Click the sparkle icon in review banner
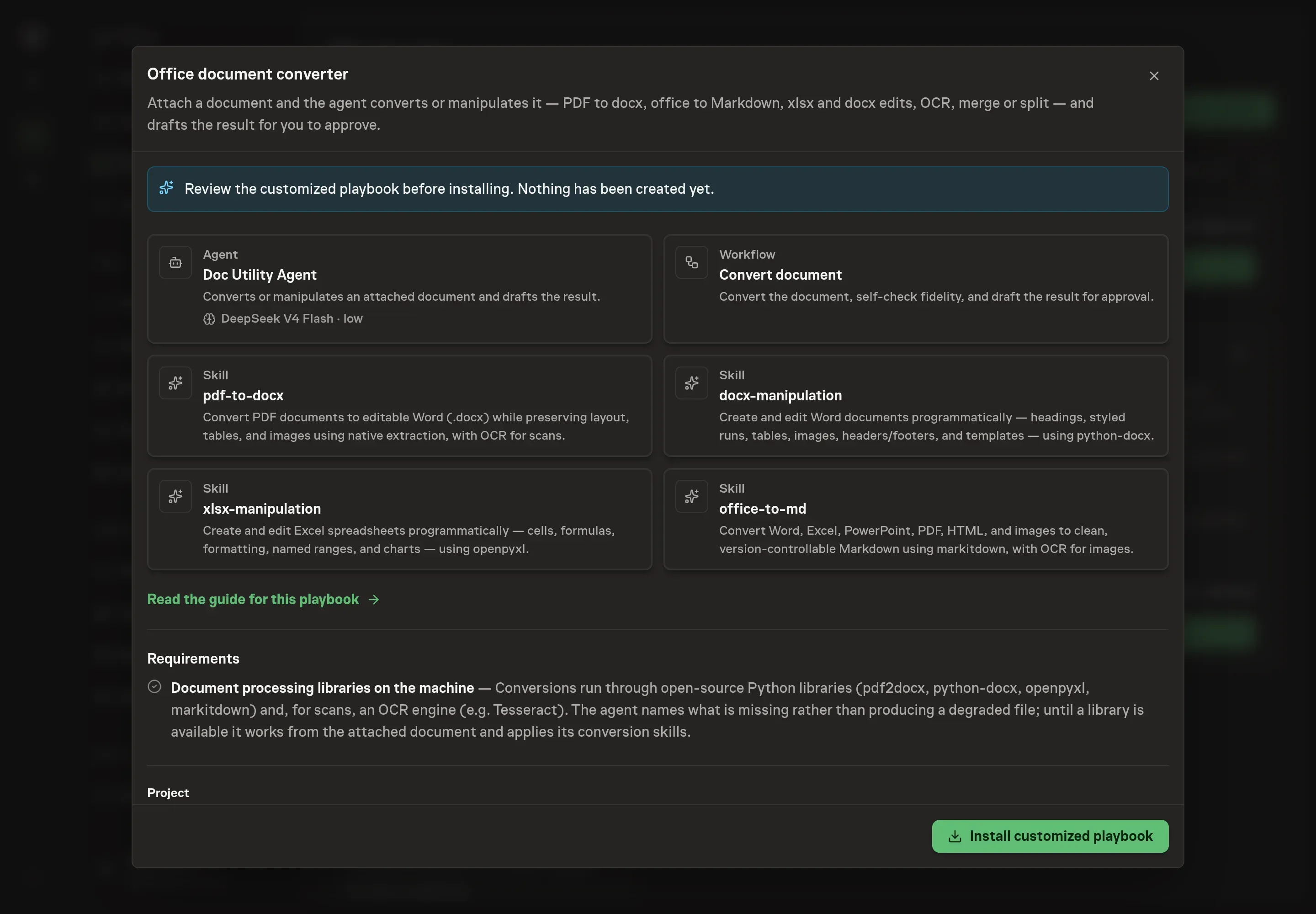 [x=166, y=188]
